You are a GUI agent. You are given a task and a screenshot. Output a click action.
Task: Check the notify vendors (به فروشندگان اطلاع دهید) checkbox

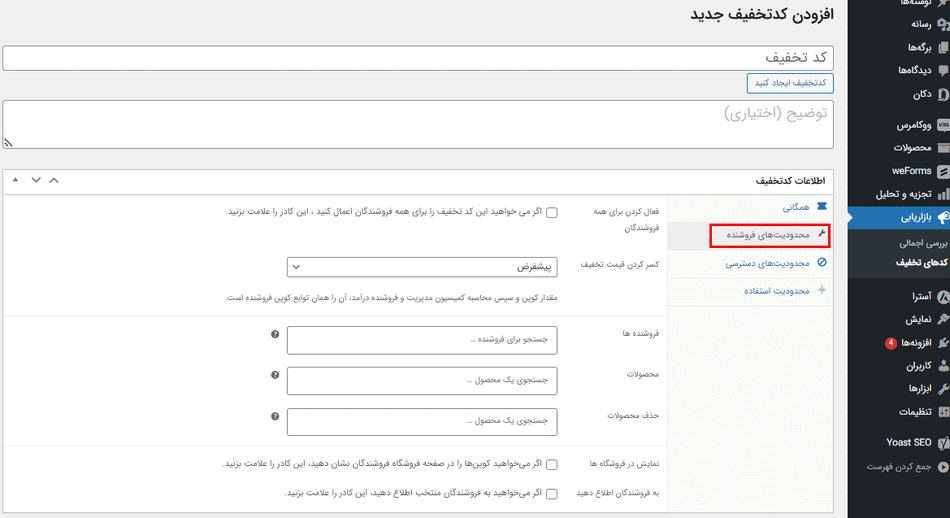[552, 494]
